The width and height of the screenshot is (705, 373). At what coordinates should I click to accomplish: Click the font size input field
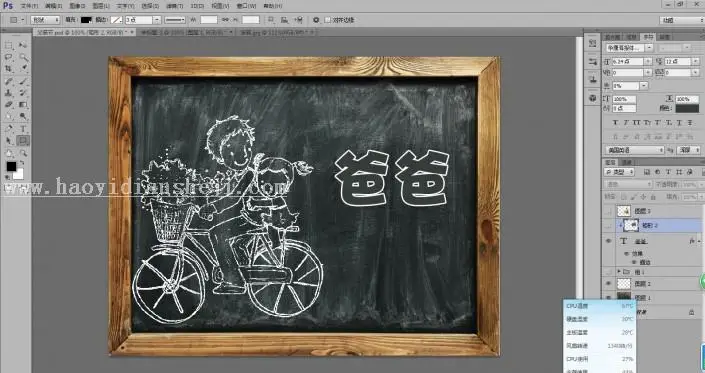(627, 61)
